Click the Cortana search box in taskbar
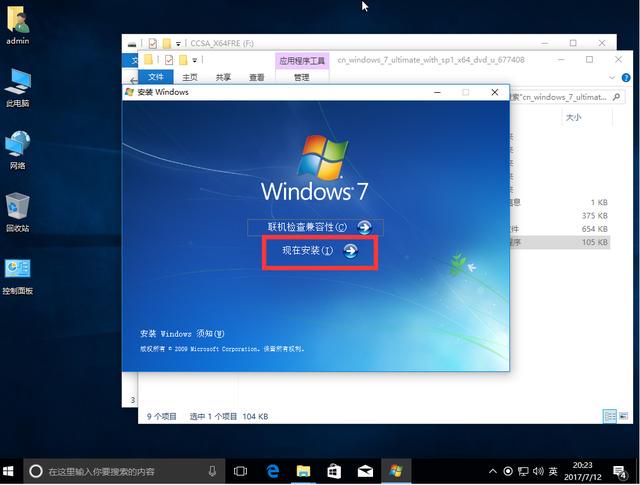Viewport: 640px width, 485px height. point(124,472)
